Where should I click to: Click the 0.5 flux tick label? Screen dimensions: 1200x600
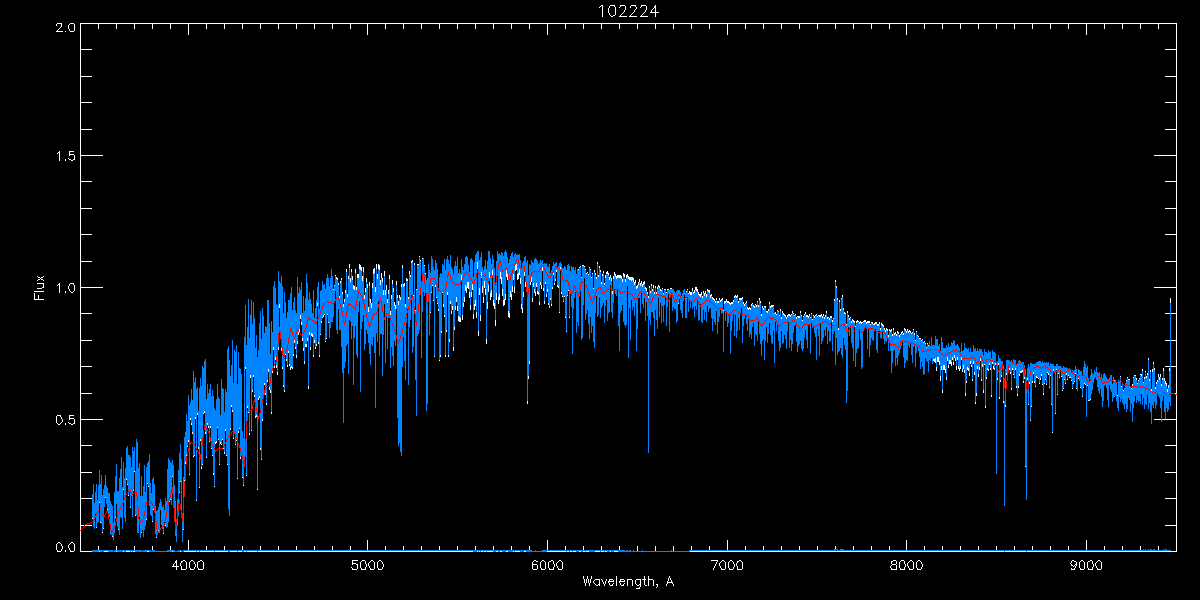click(x=66, y=419)
